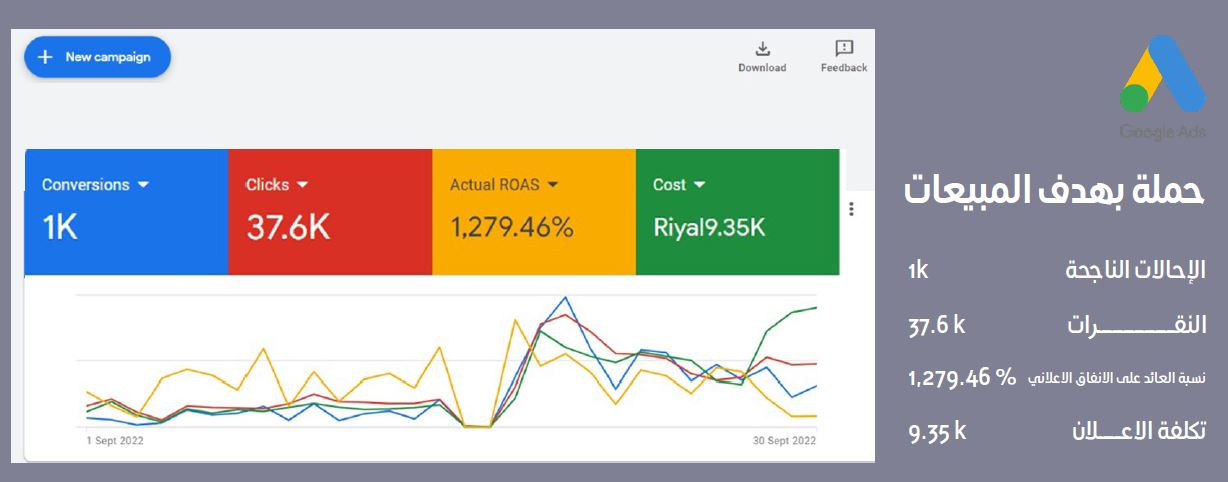This screenshot has width=1228, height=482.
Task: Open the Actual ROAS dropdown arrow
Action: click(x=551, y=185)
